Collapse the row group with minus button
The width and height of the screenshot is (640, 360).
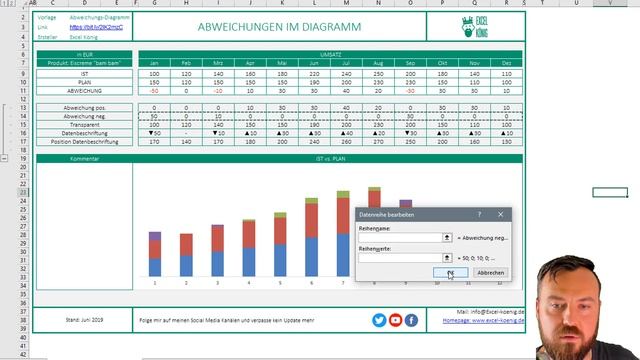[x=4, y=158]
